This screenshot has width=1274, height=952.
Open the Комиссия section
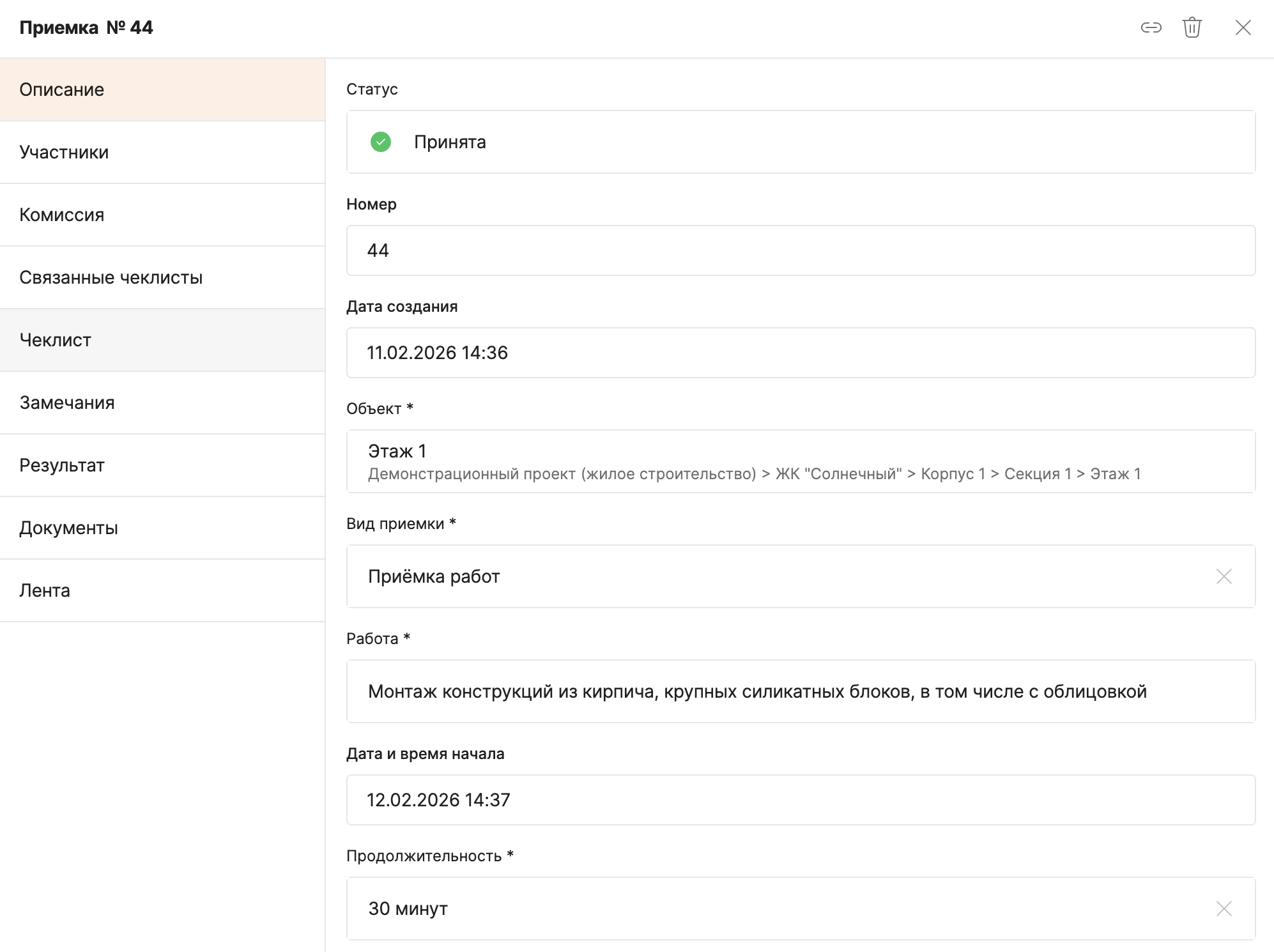[162, 215]
